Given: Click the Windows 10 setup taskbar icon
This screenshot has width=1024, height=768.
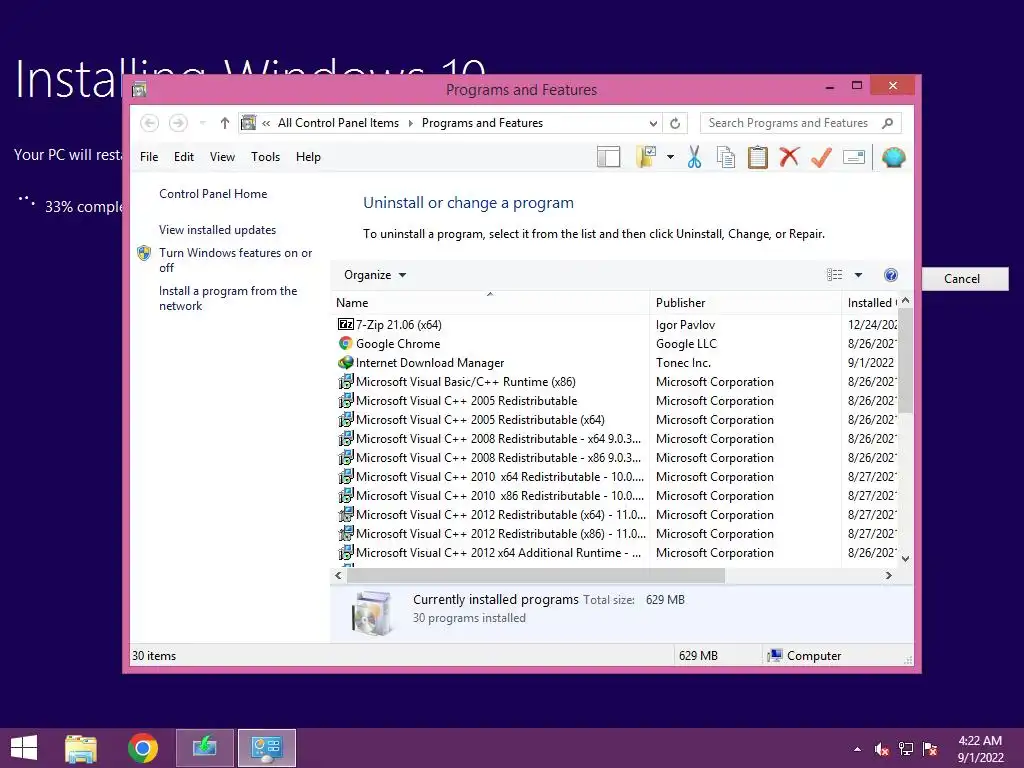Looking at the screenshot, I should coord(204,748).
